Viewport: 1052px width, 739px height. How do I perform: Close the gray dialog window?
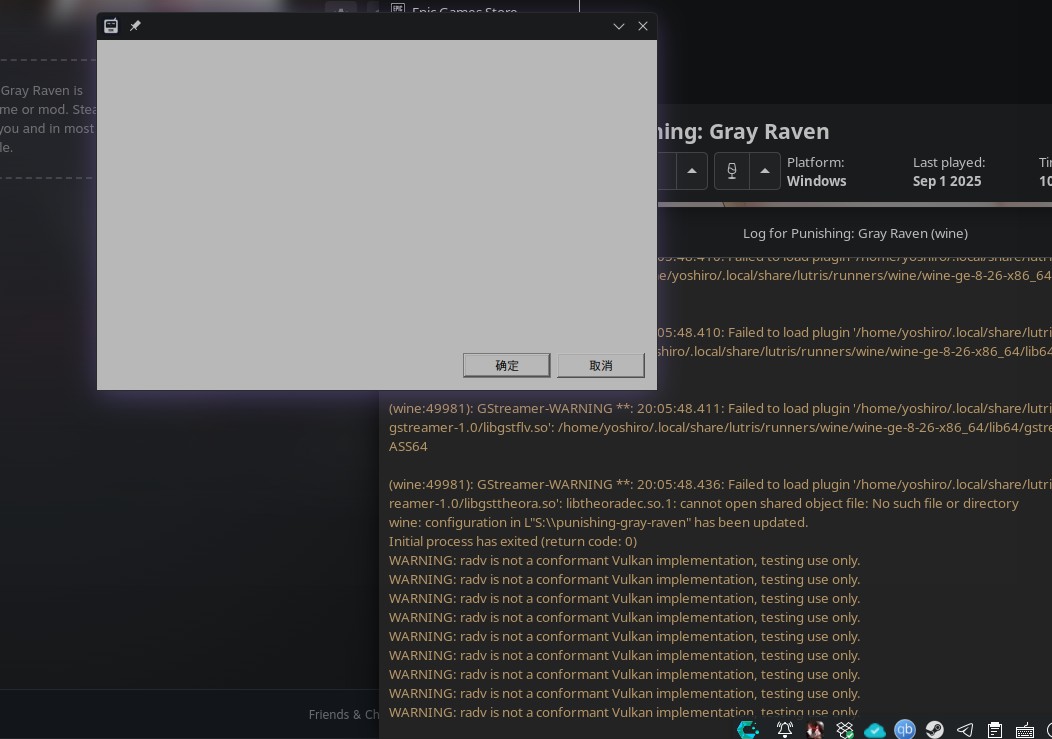pyautogui.click(x=643, y=26)
